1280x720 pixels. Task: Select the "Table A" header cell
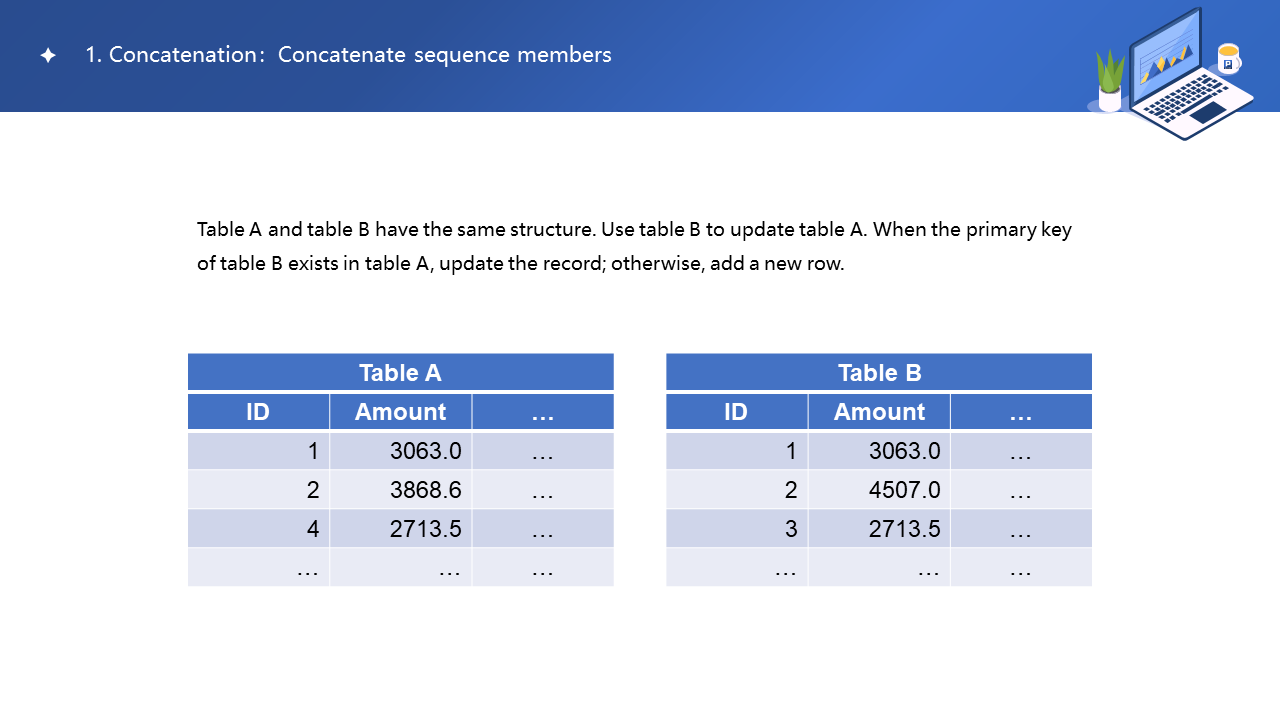(400, 373)
